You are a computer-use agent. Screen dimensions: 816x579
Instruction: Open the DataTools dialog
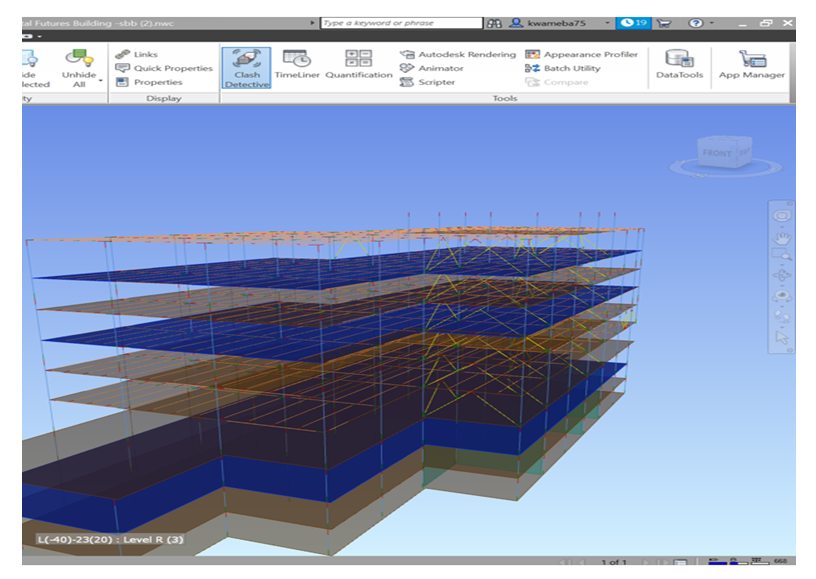[679, 66]
